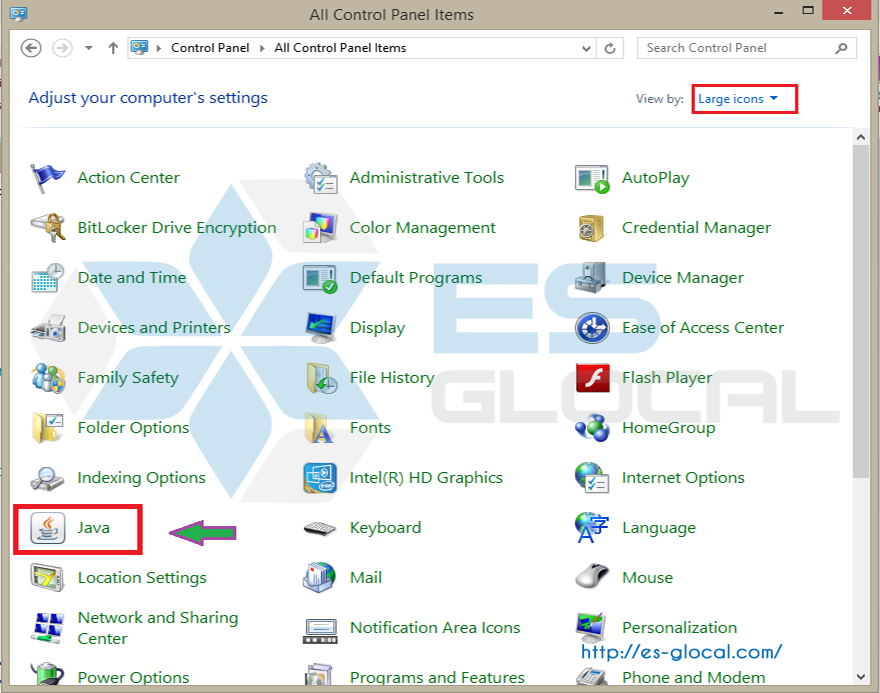880x693 pixels.
Task: Open the Personalization icon
Action: point(591,628)
